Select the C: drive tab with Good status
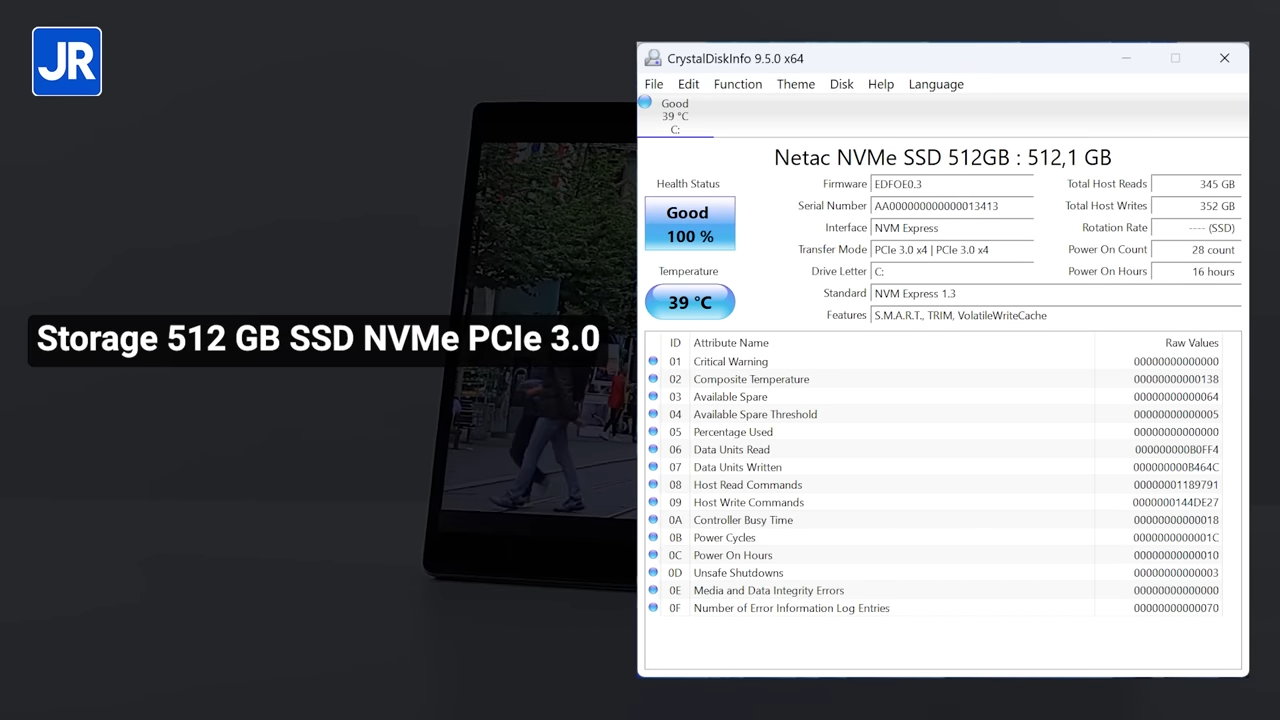The image size is (1280, 720). coord(675,116)
